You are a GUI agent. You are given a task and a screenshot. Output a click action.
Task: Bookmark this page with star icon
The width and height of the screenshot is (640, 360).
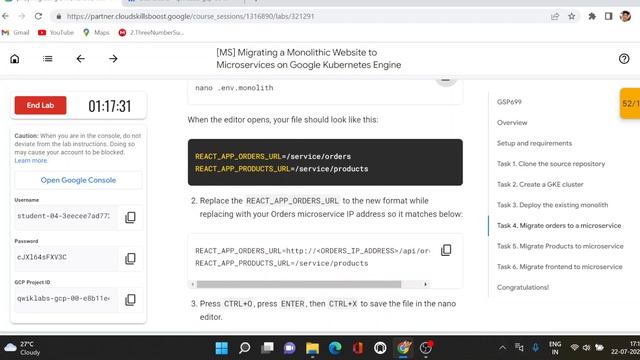571,16
